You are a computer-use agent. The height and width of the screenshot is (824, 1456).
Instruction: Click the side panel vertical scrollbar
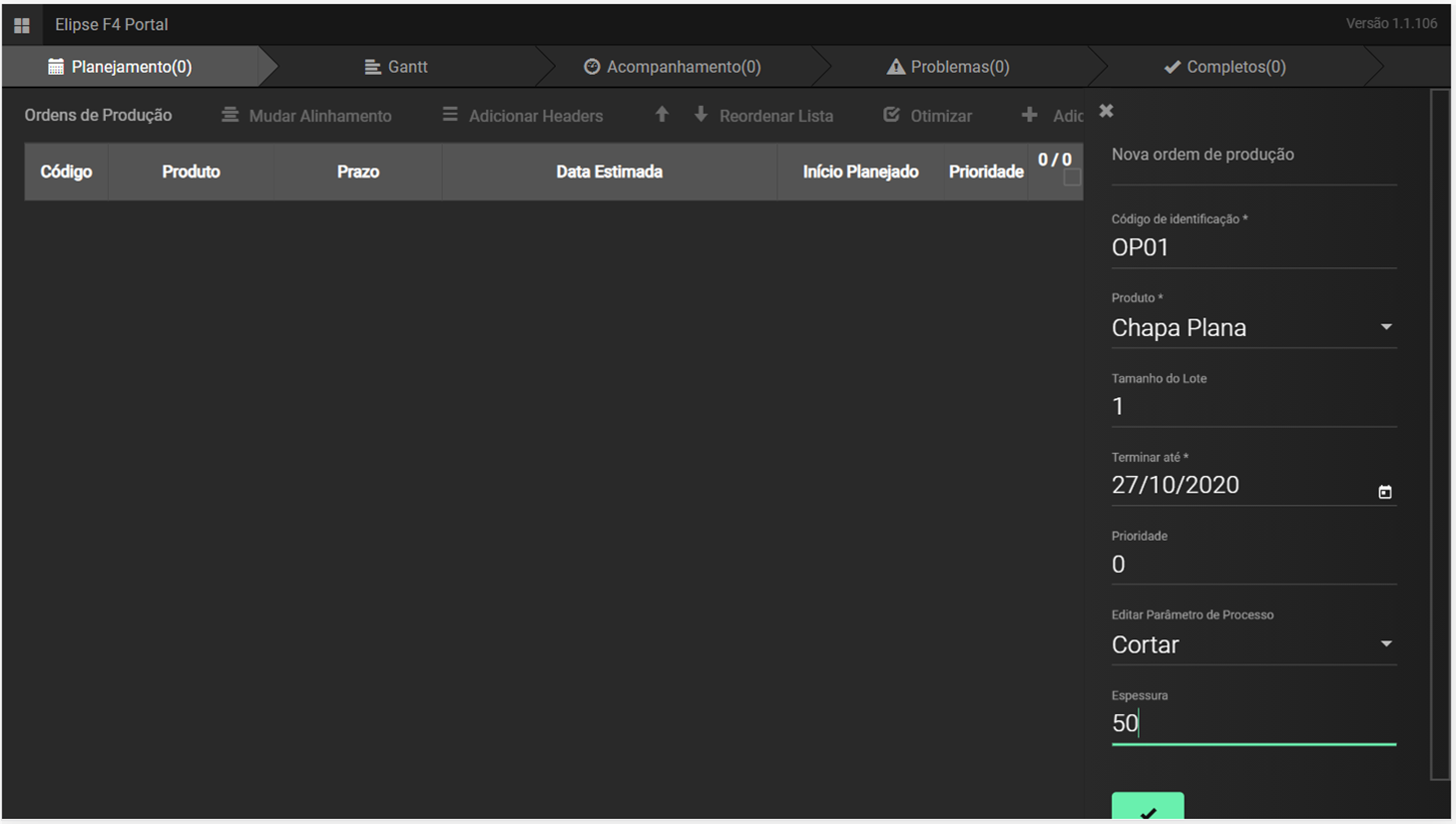tap(1440, 434)
